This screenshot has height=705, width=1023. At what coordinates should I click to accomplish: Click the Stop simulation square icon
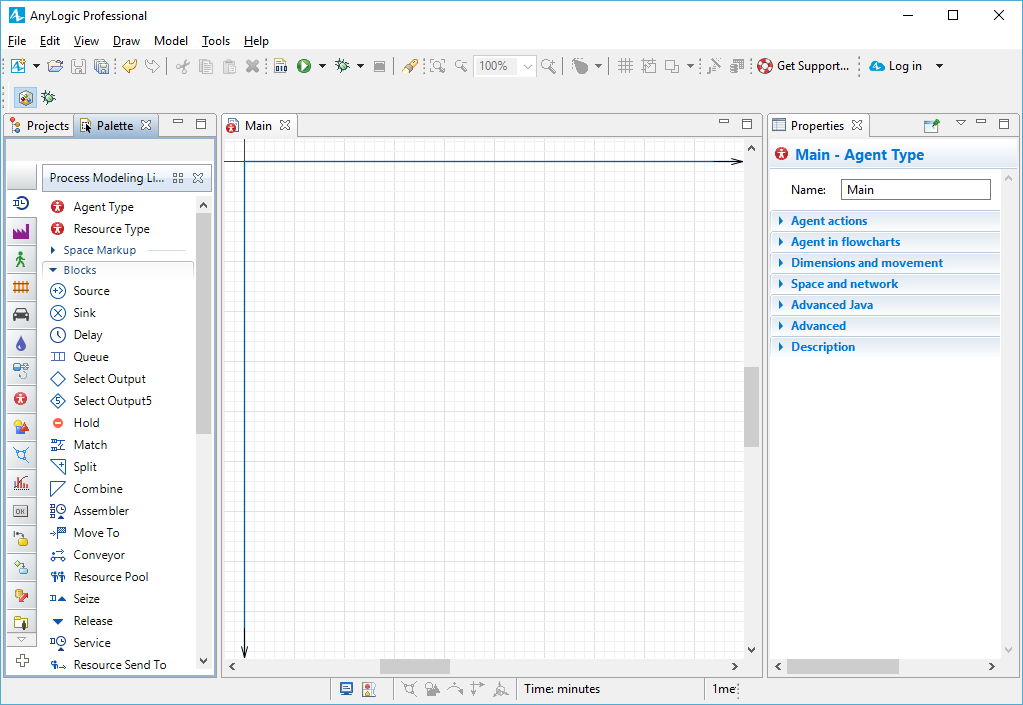coord(379,67)
